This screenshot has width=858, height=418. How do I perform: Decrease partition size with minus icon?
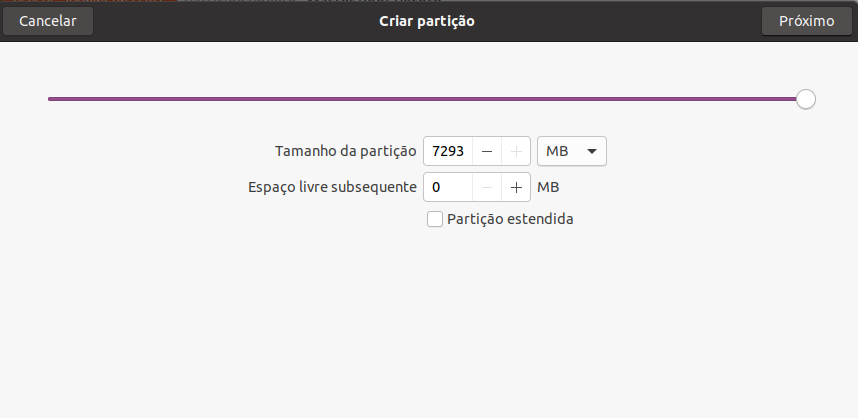click(x=487, y=151)
